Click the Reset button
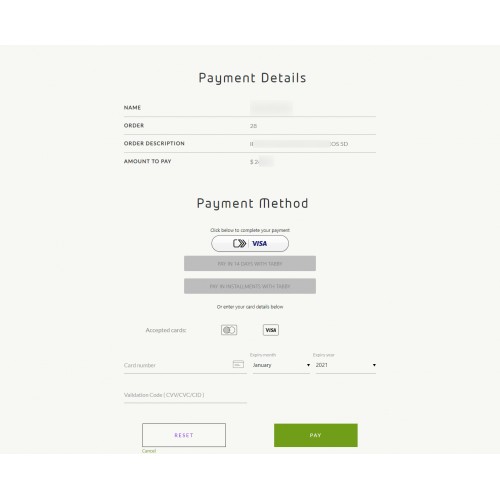Image resolution: width=500 pixels, height=500 pixels. coord(184,435)
